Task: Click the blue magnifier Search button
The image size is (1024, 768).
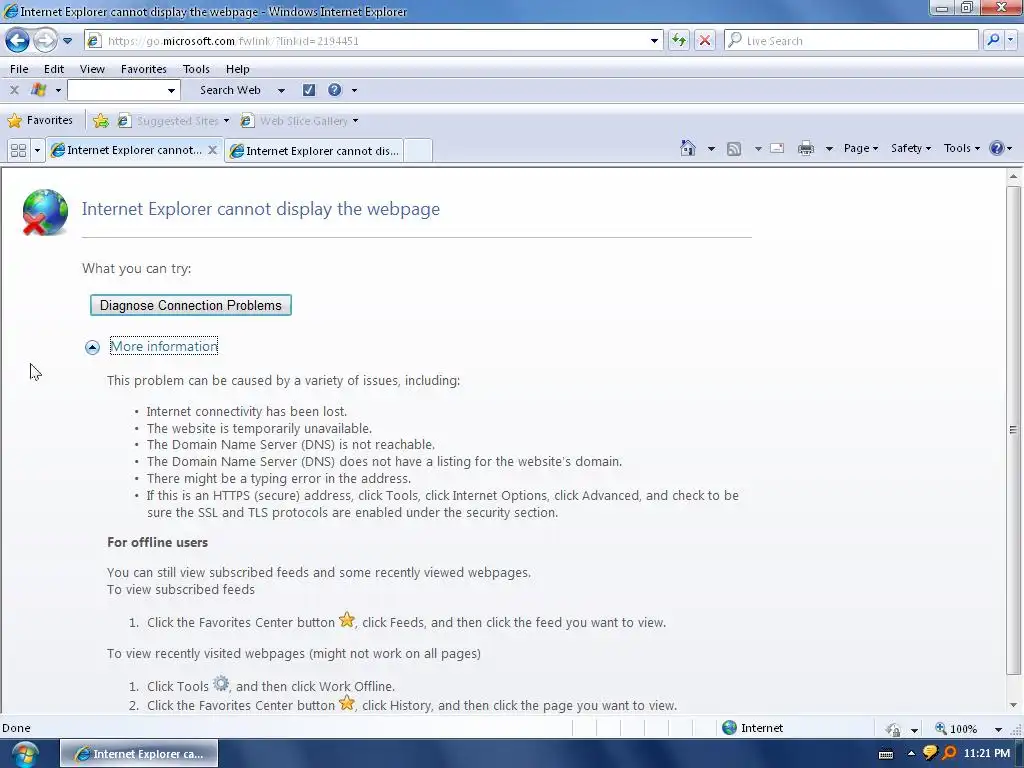Action: coord(993,40)
